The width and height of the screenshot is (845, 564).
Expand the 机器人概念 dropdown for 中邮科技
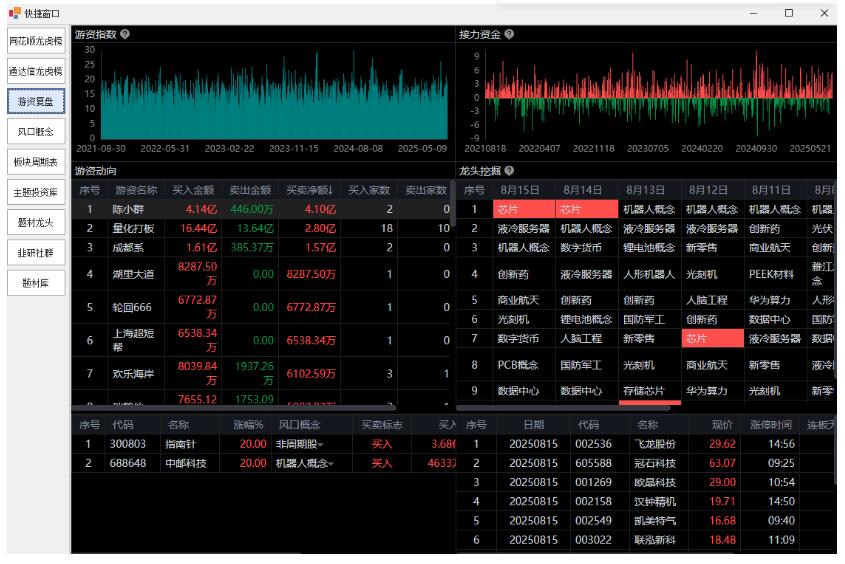[x=331, y=464]
